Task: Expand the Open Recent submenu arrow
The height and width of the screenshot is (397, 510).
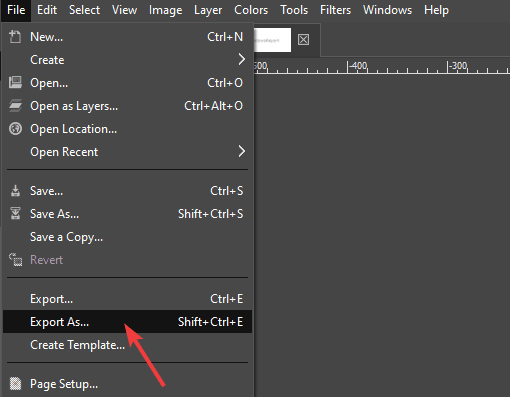Action: [242, 152]
